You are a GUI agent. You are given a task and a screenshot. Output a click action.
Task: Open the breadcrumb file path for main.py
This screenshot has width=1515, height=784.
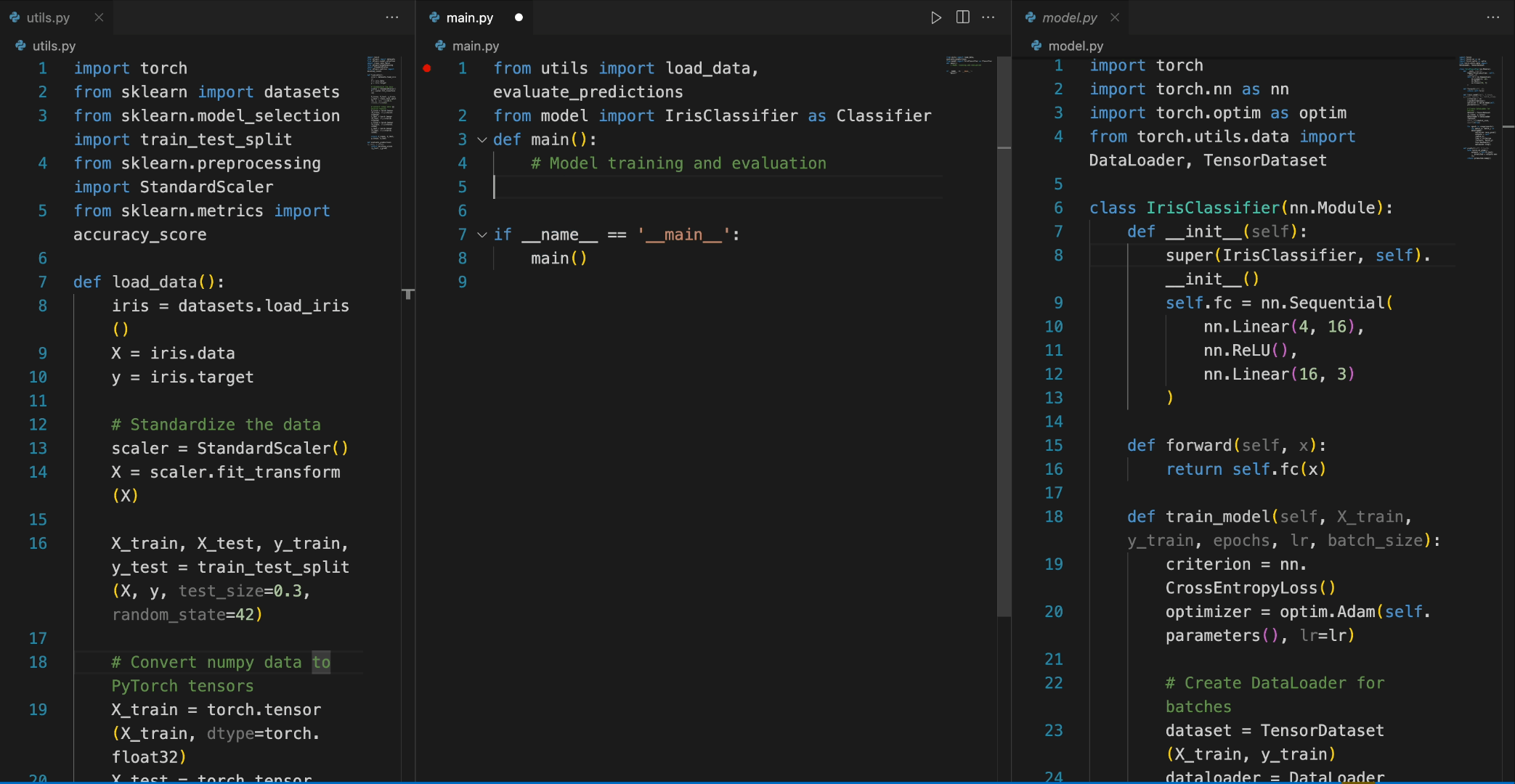coord(475,45)
